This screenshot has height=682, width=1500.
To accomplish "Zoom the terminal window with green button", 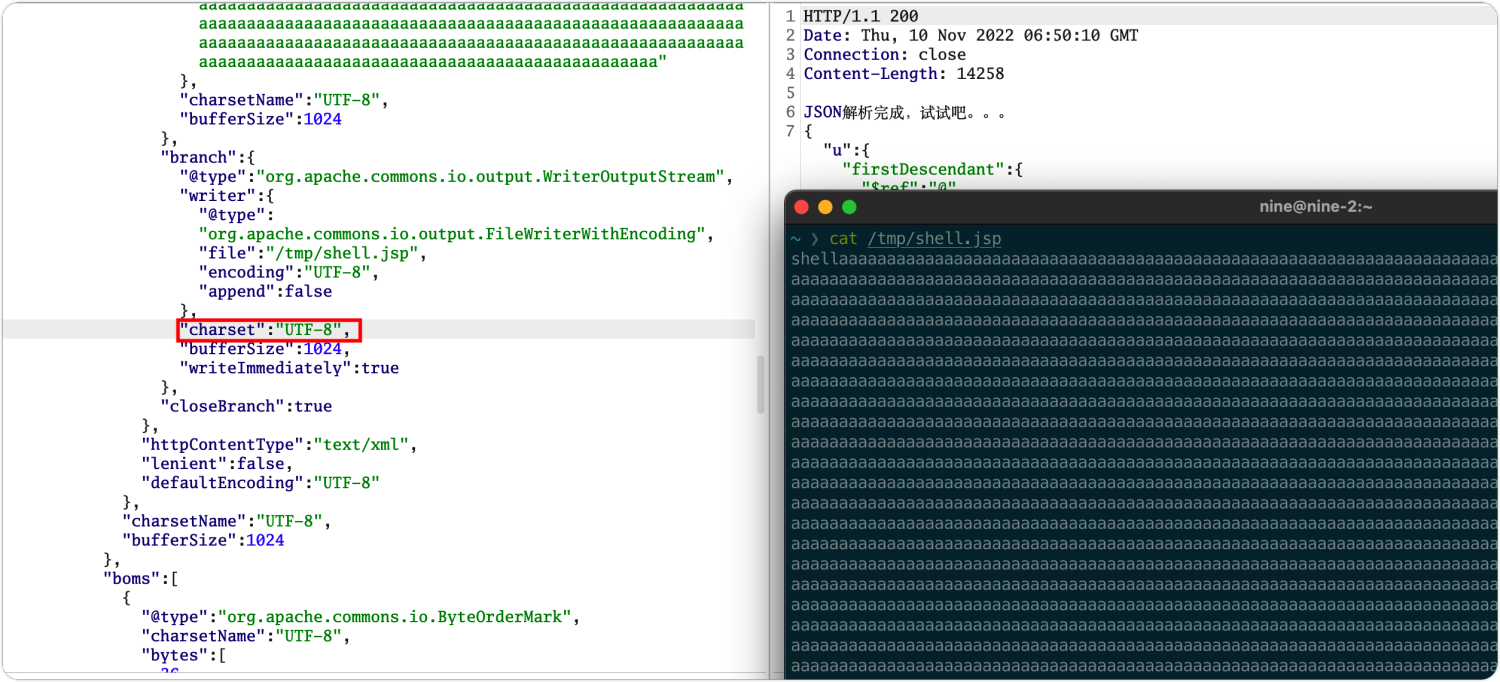I will pos(849,207).
